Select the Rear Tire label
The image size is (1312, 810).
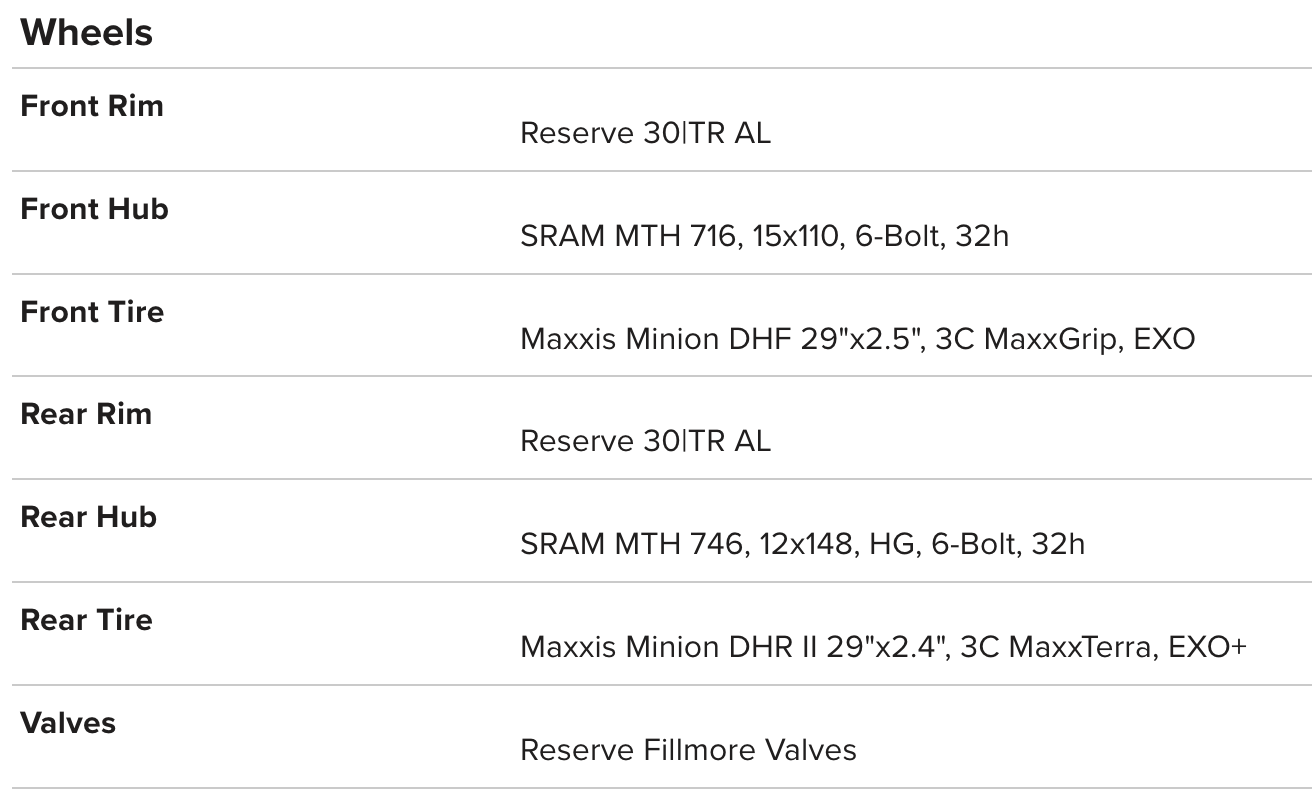(86, 620)
